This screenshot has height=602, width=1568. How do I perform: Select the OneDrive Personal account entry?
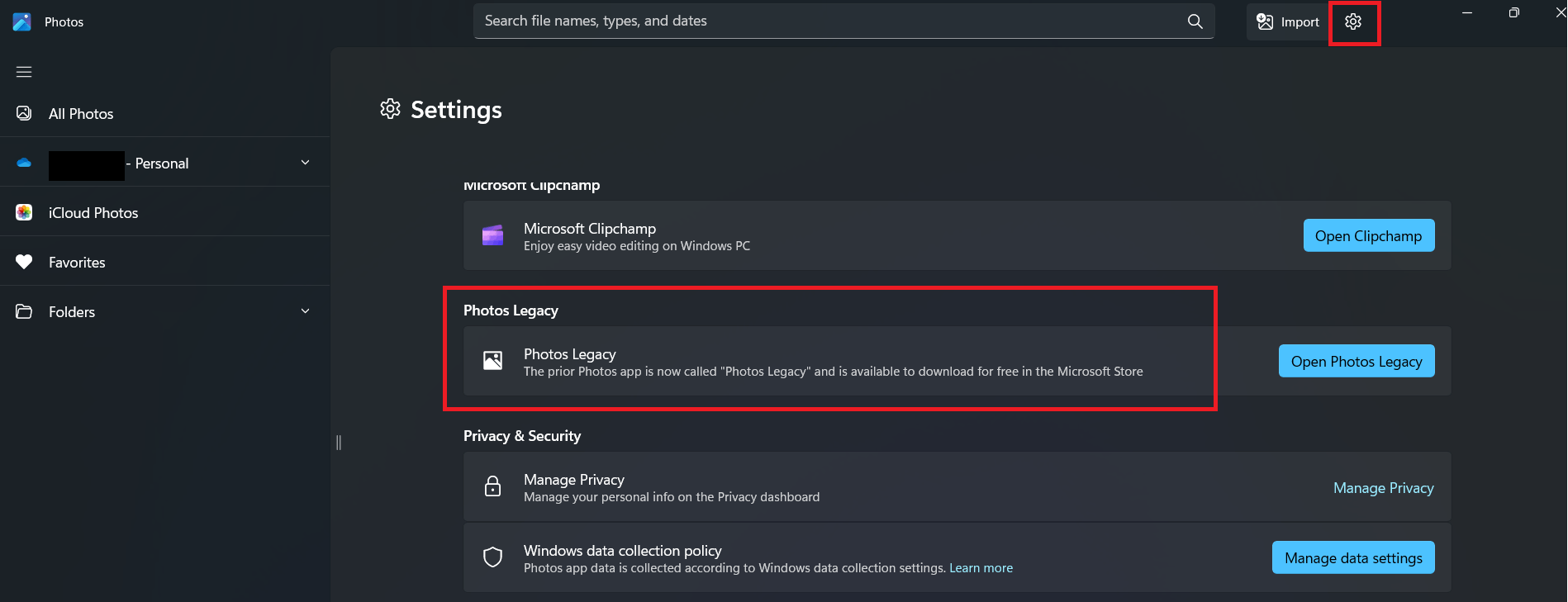tap(165, 163)
